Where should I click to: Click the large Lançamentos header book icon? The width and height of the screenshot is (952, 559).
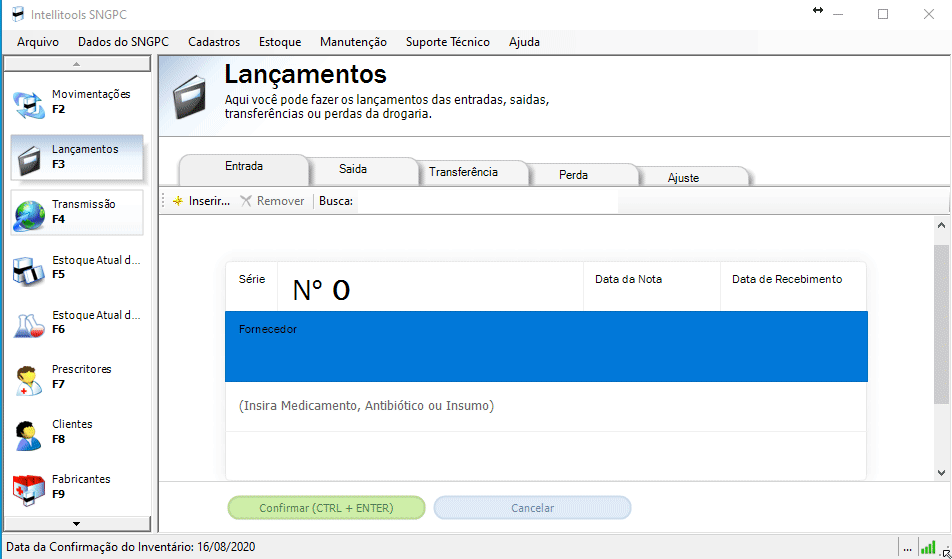tap(189, 97)
